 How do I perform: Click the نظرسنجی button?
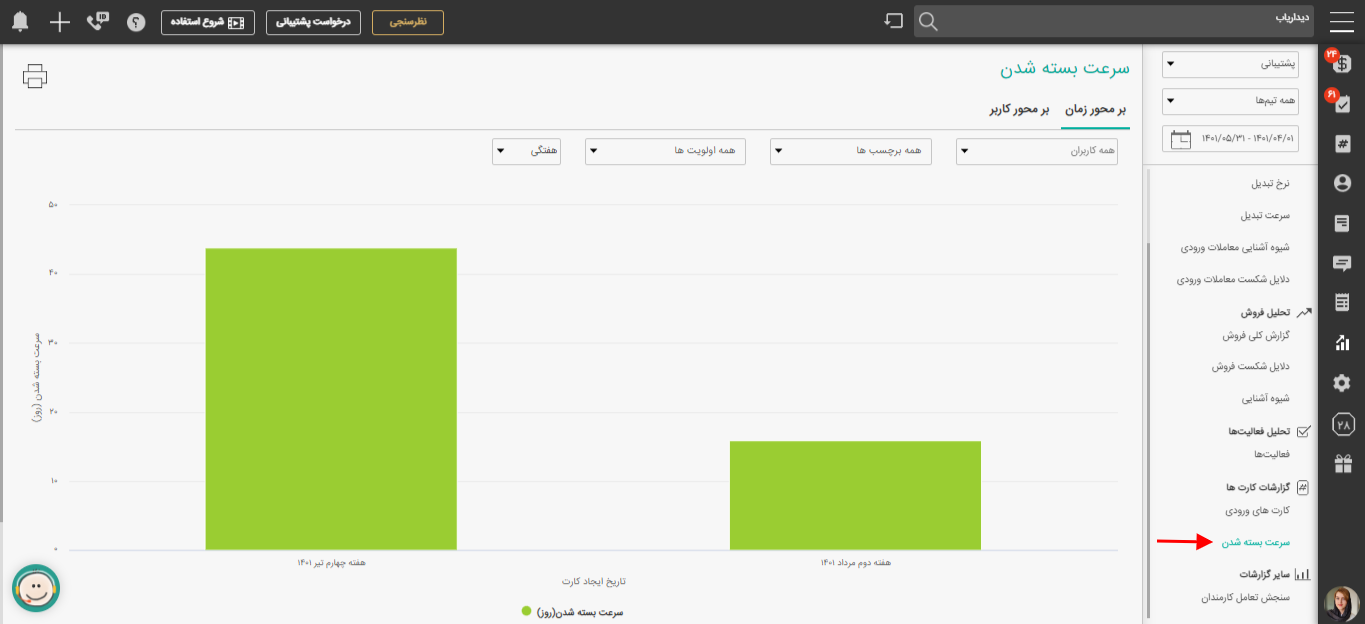407,22
